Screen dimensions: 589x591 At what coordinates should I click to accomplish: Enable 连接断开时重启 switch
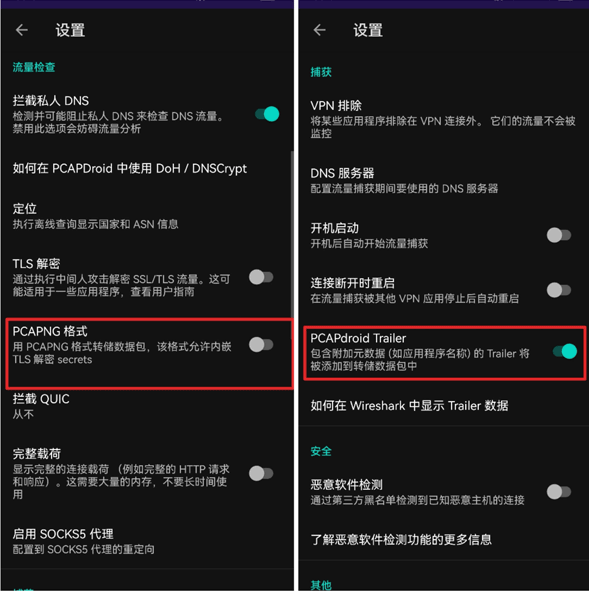click(x=559, y=290)
